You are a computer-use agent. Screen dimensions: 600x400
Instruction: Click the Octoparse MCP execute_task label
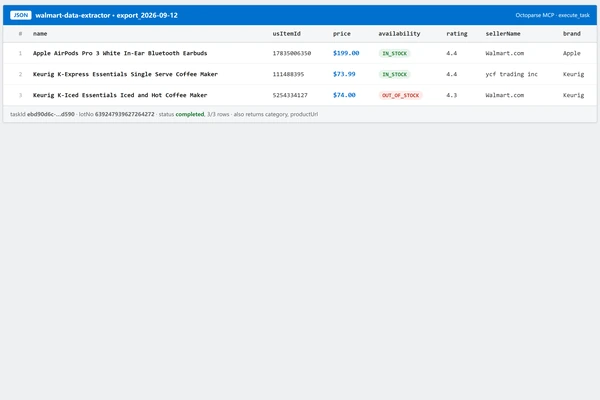[x=552, y=15]
